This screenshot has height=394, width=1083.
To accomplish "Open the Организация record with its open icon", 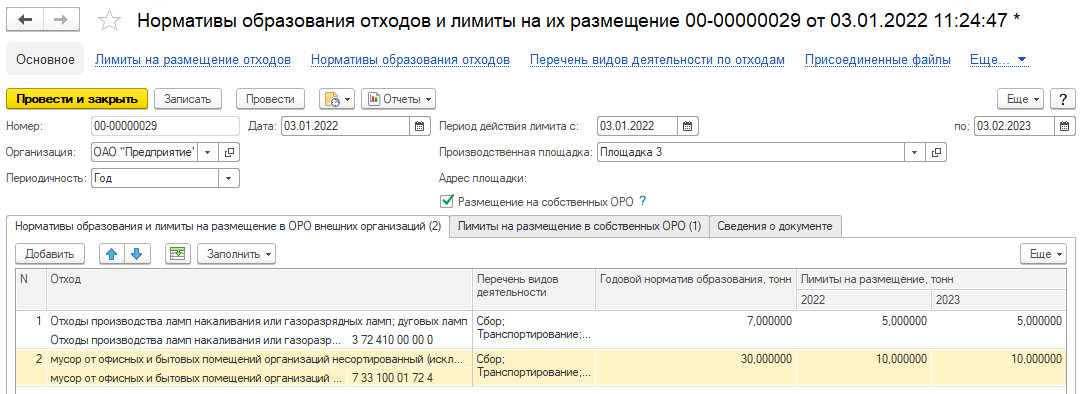I will (229, 152).
